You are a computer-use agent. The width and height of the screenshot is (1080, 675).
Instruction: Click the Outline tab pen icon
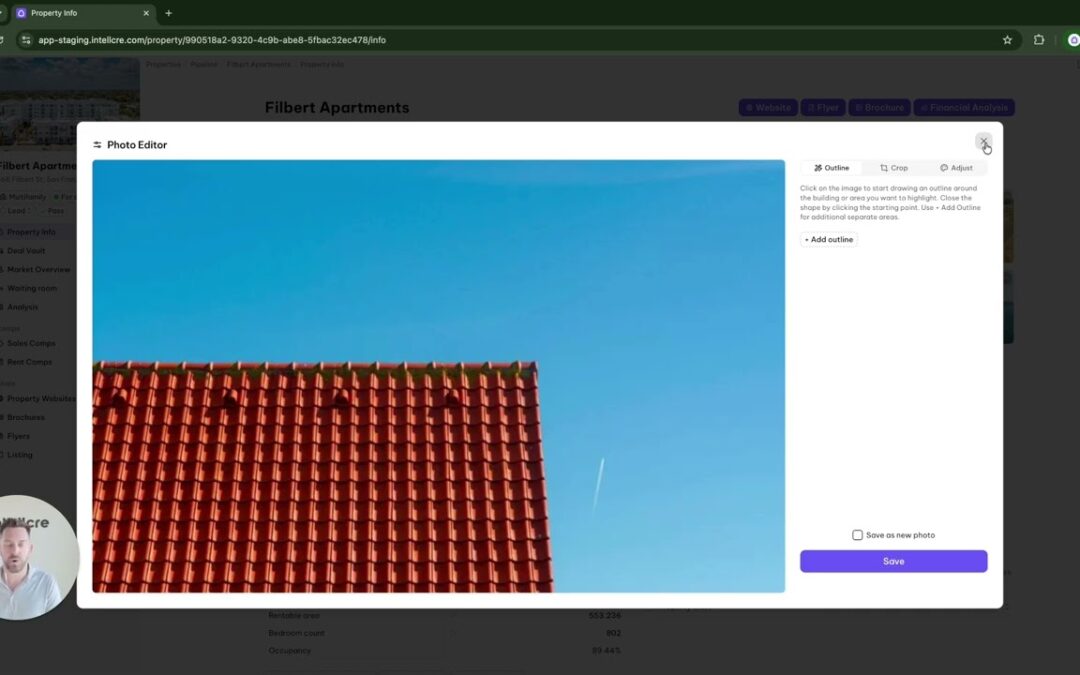[x=818, y=168]
